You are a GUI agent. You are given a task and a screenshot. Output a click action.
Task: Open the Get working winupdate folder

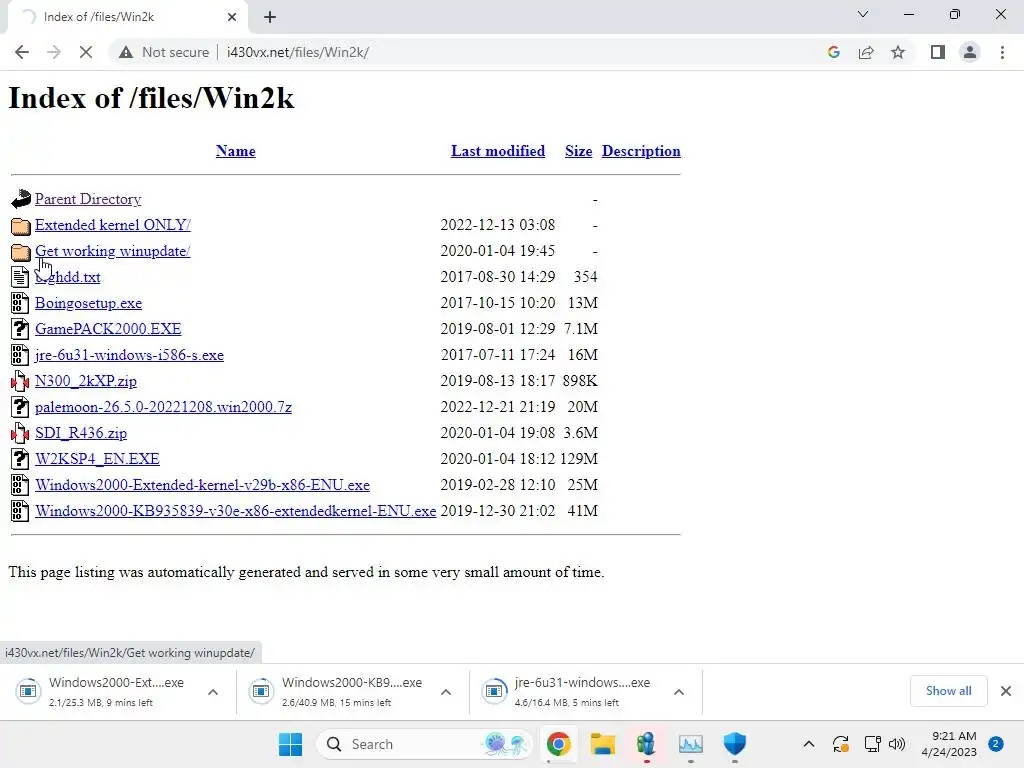pos(113,251)
